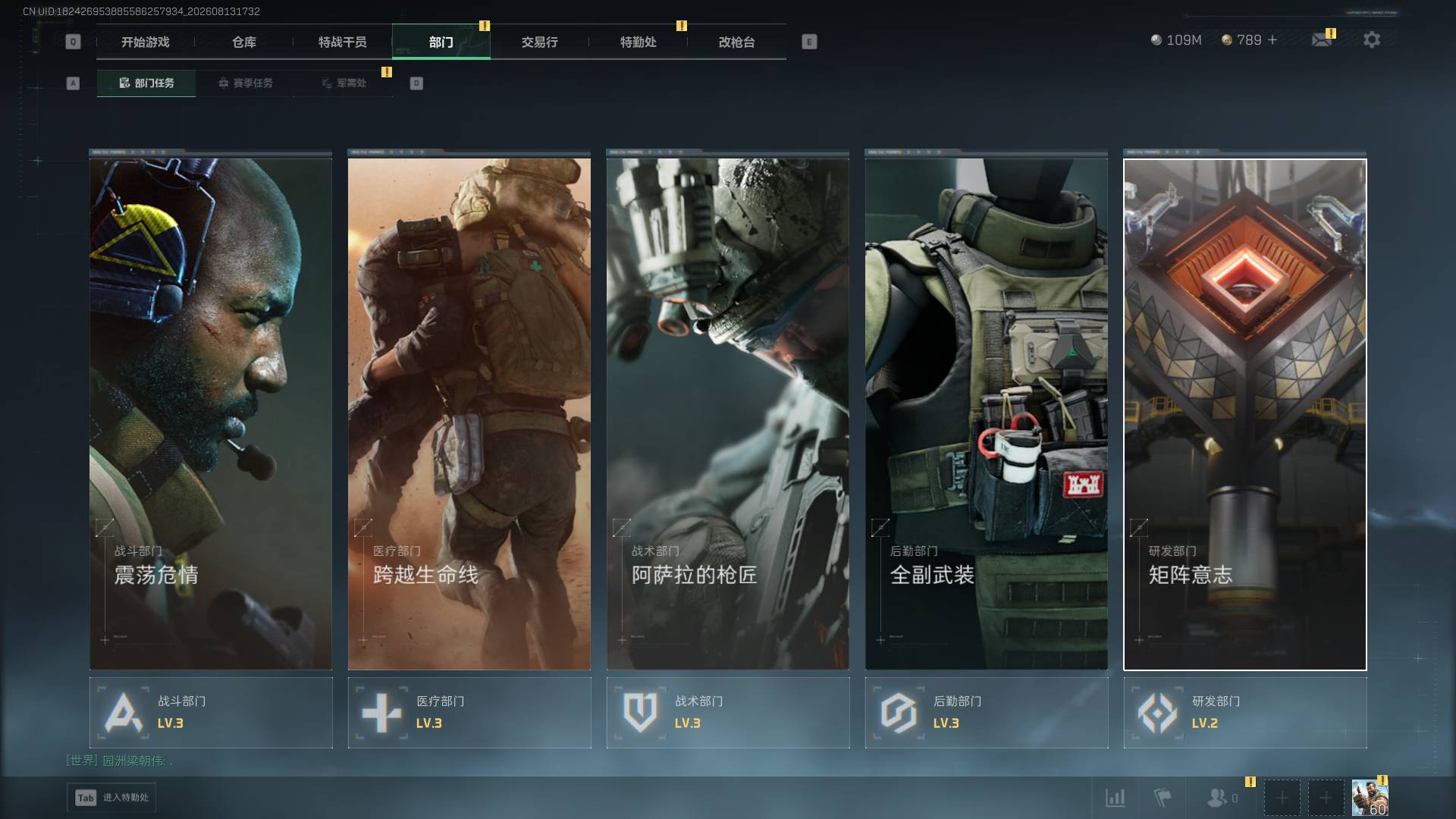Click the plus icon beside 789 currency
1456x819 pixels.
(1272, 39)
